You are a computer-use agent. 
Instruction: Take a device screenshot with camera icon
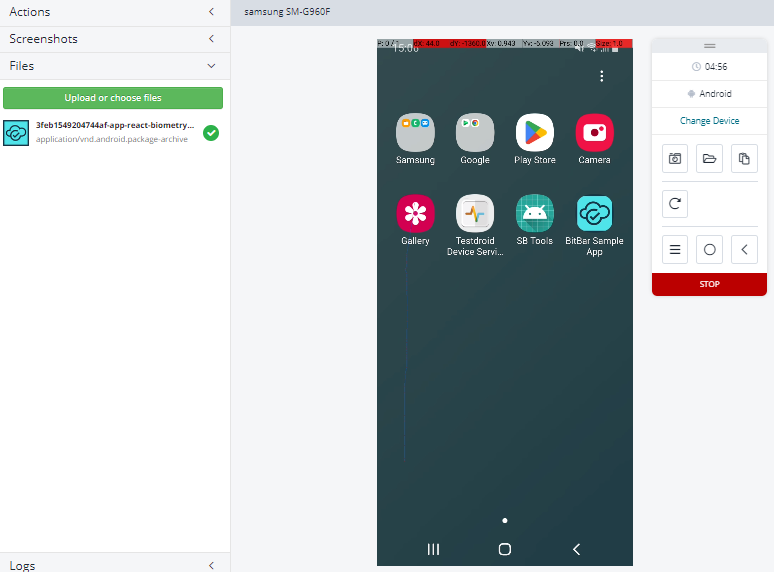pyautogui.click(x=675, y=159)
